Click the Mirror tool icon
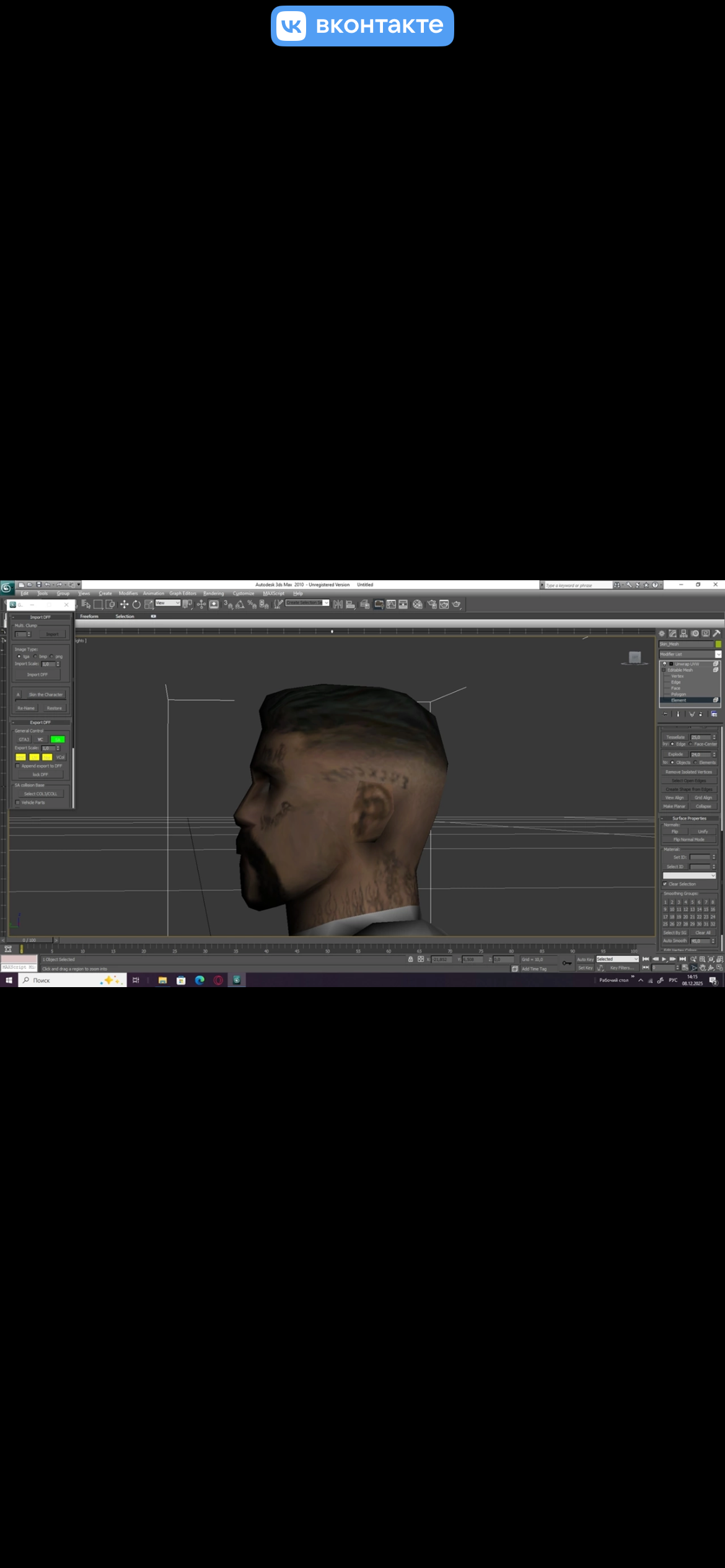 [x=338, y=604]
